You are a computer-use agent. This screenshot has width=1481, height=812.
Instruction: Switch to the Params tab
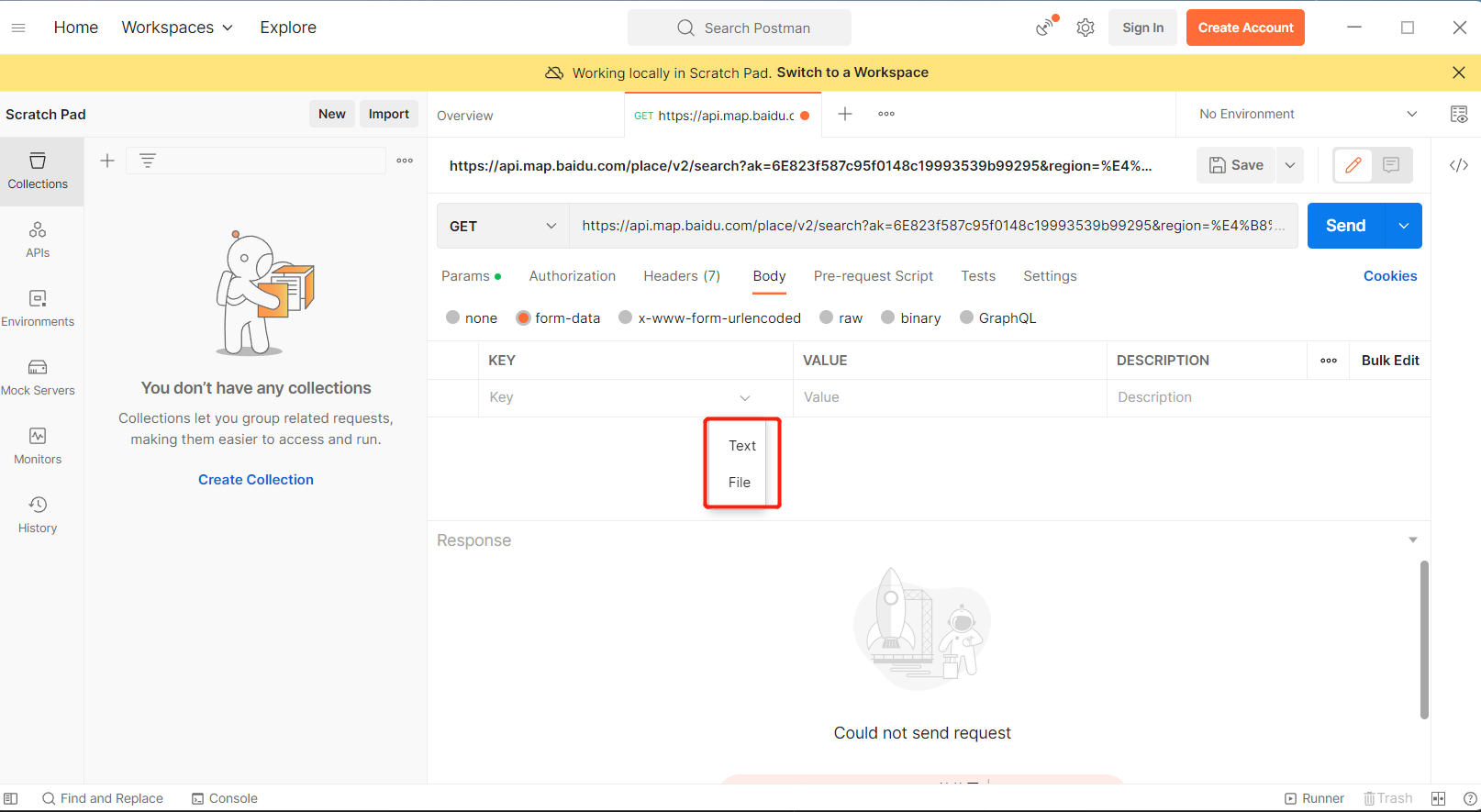click(x=471, y=276)
